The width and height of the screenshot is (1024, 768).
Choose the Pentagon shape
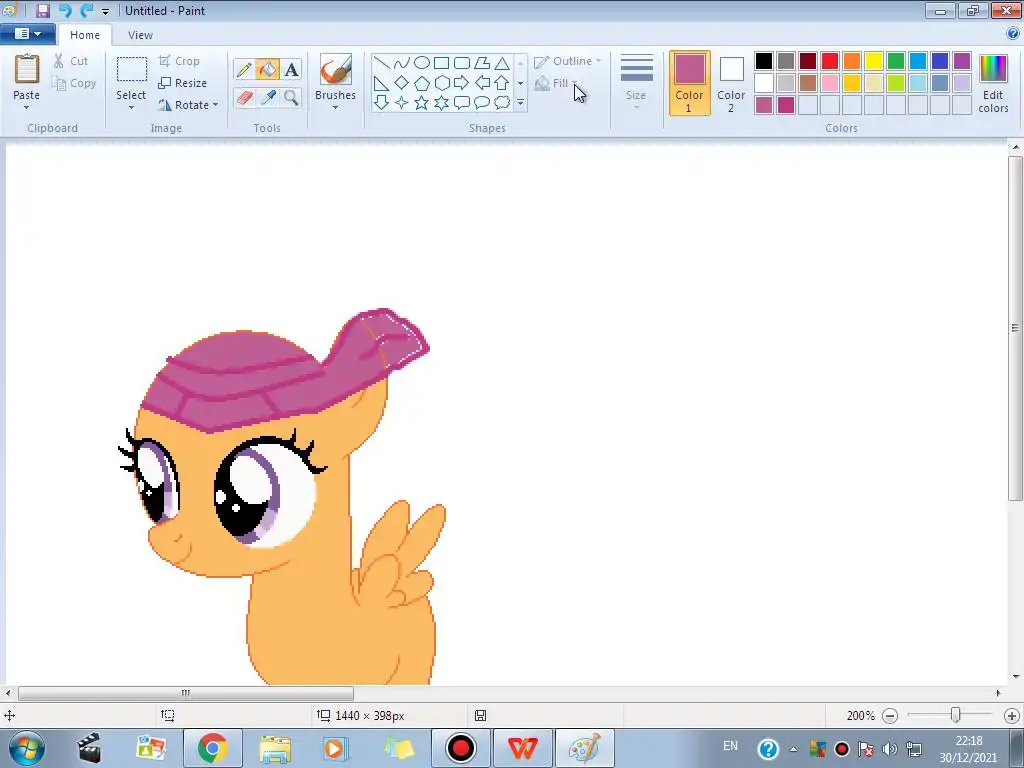click(x=422, y=83)
